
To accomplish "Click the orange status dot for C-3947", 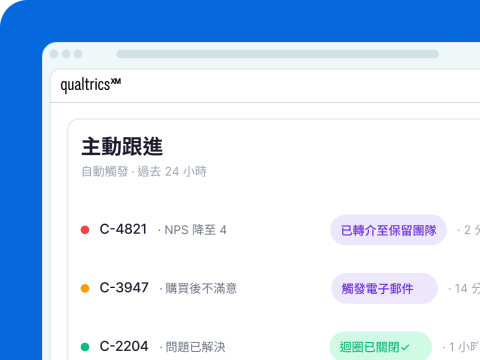I will (85, 288).
